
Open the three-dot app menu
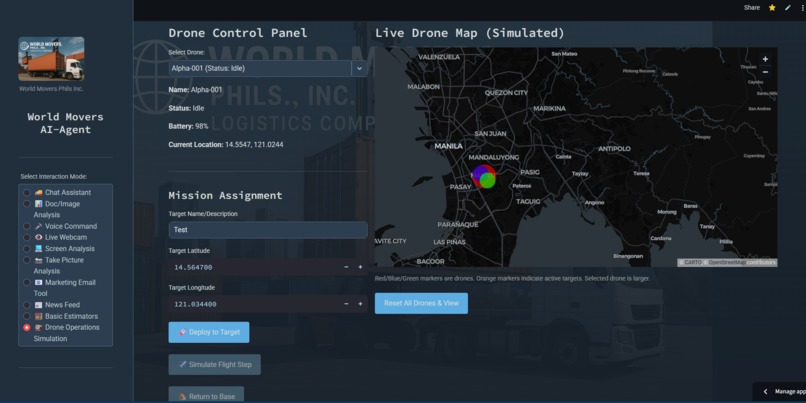pos(803,8)
